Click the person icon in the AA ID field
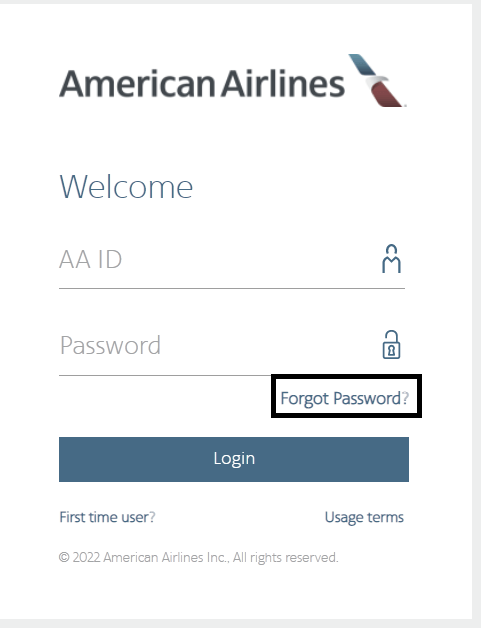The width and height of the screenshot is (481, 628). pos(391,259)
